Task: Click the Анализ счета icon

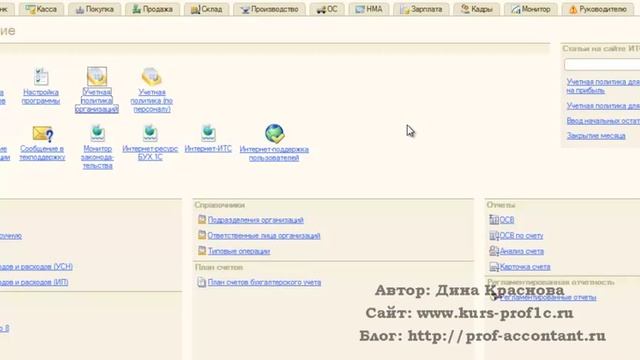Action: 494,251
